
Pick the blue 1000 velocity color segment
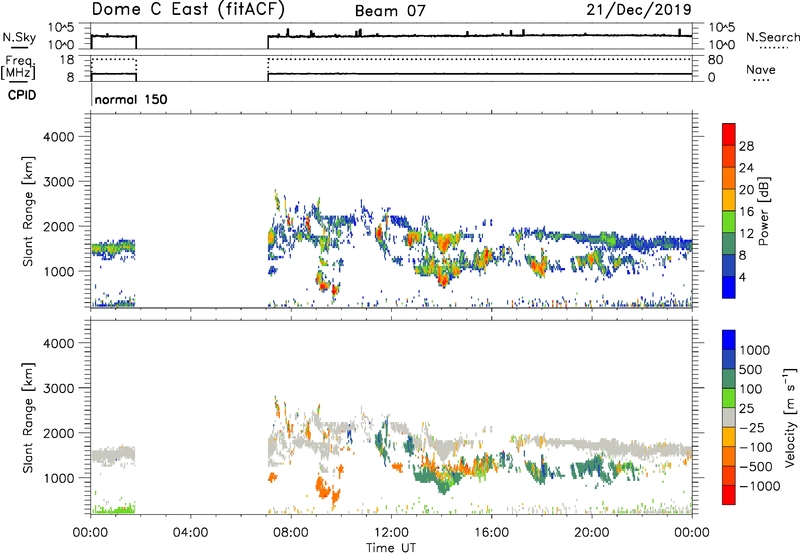[729, 340]
